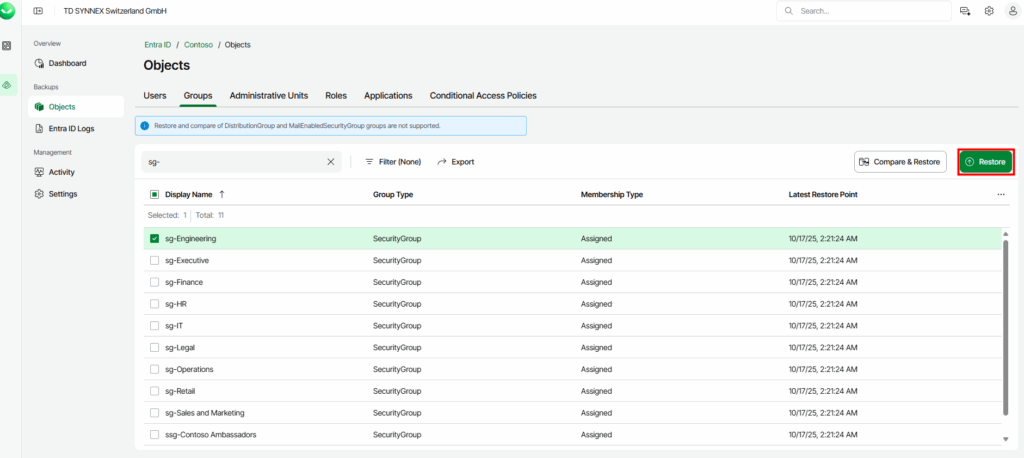
Task: Open the Conditional Access Policies tab
Action: pos(483,96)
